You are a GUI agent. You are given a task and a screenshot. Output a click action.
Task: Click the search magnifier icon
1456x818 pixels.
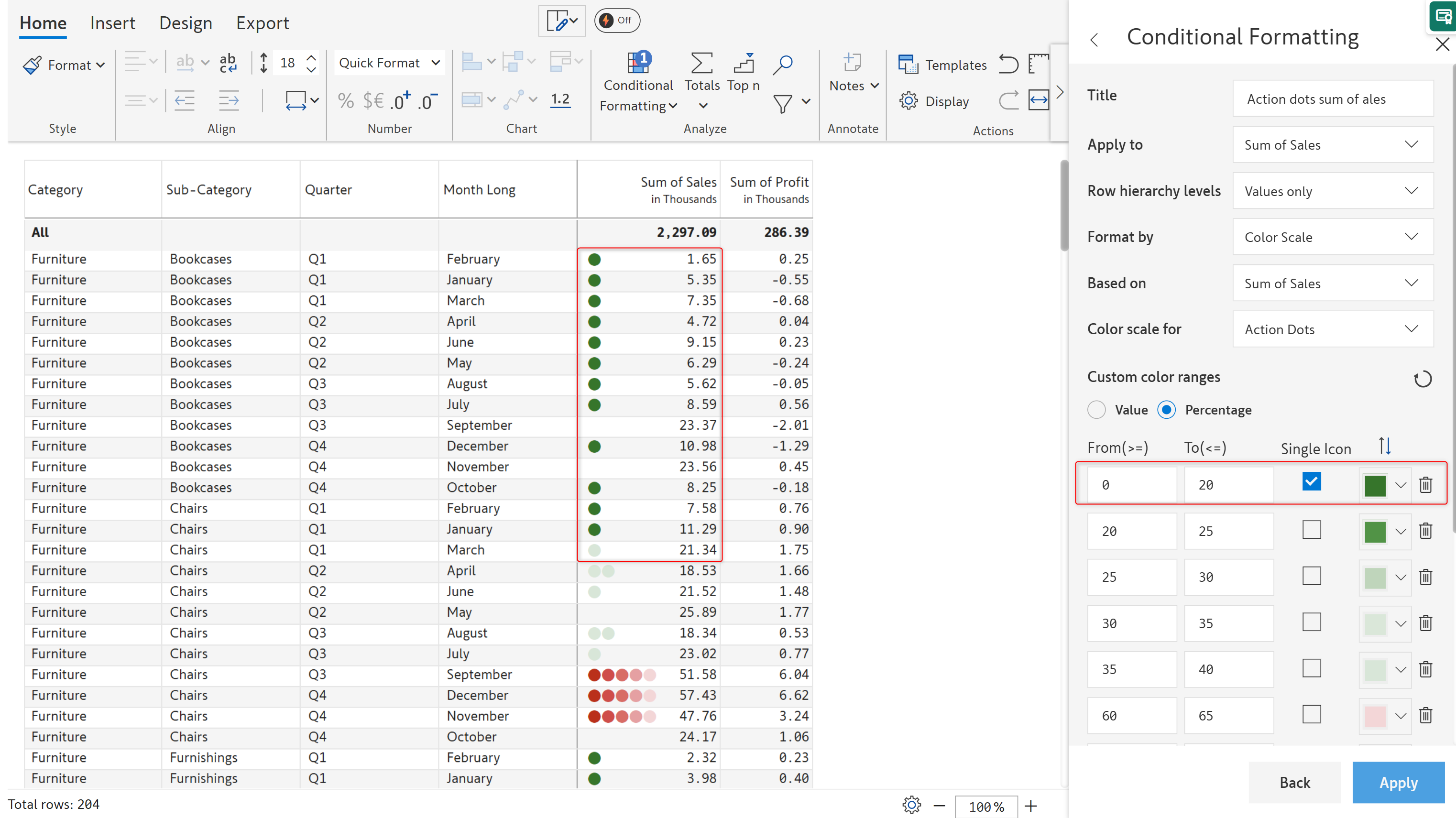(x=782, y=65)
